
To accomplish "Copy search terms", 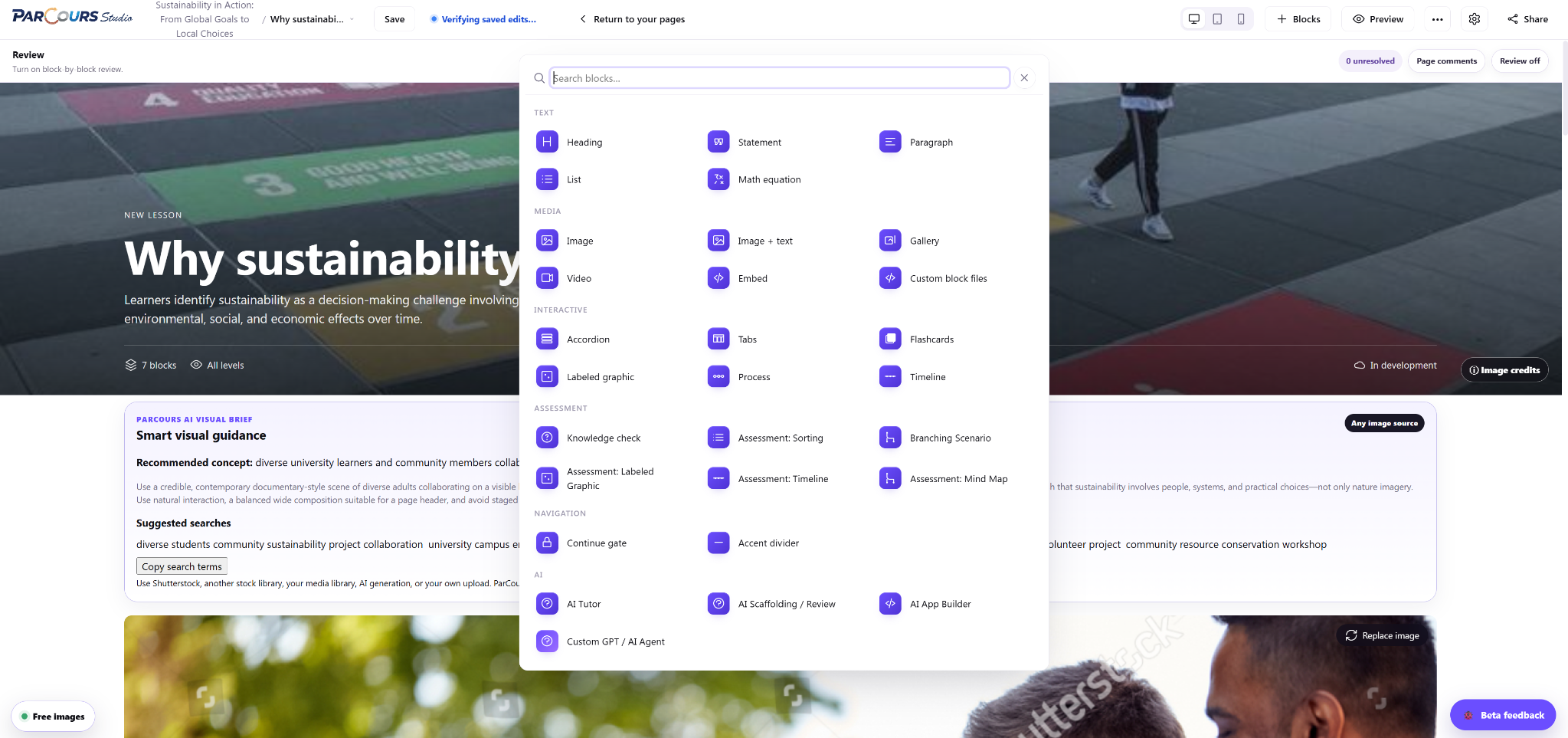I will click(x=182, y=566).
